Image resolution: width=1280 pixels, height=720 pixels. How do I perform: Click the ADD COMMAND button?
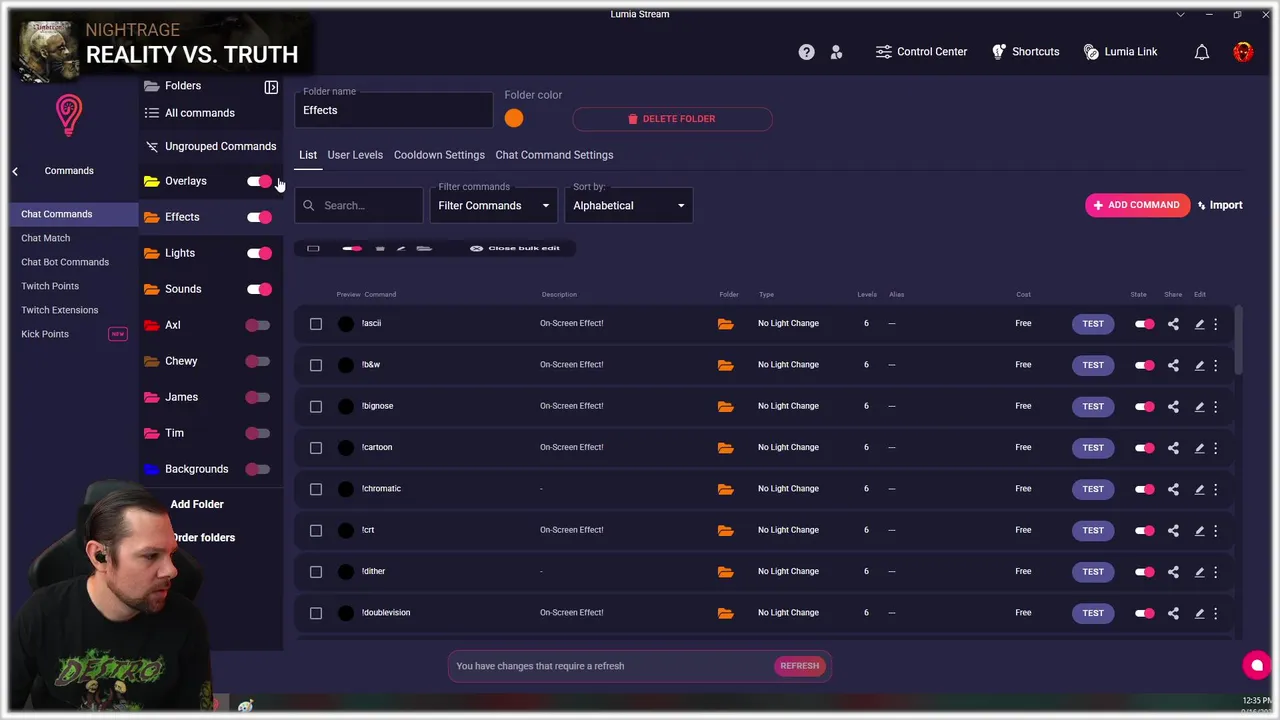(1137, 205)
